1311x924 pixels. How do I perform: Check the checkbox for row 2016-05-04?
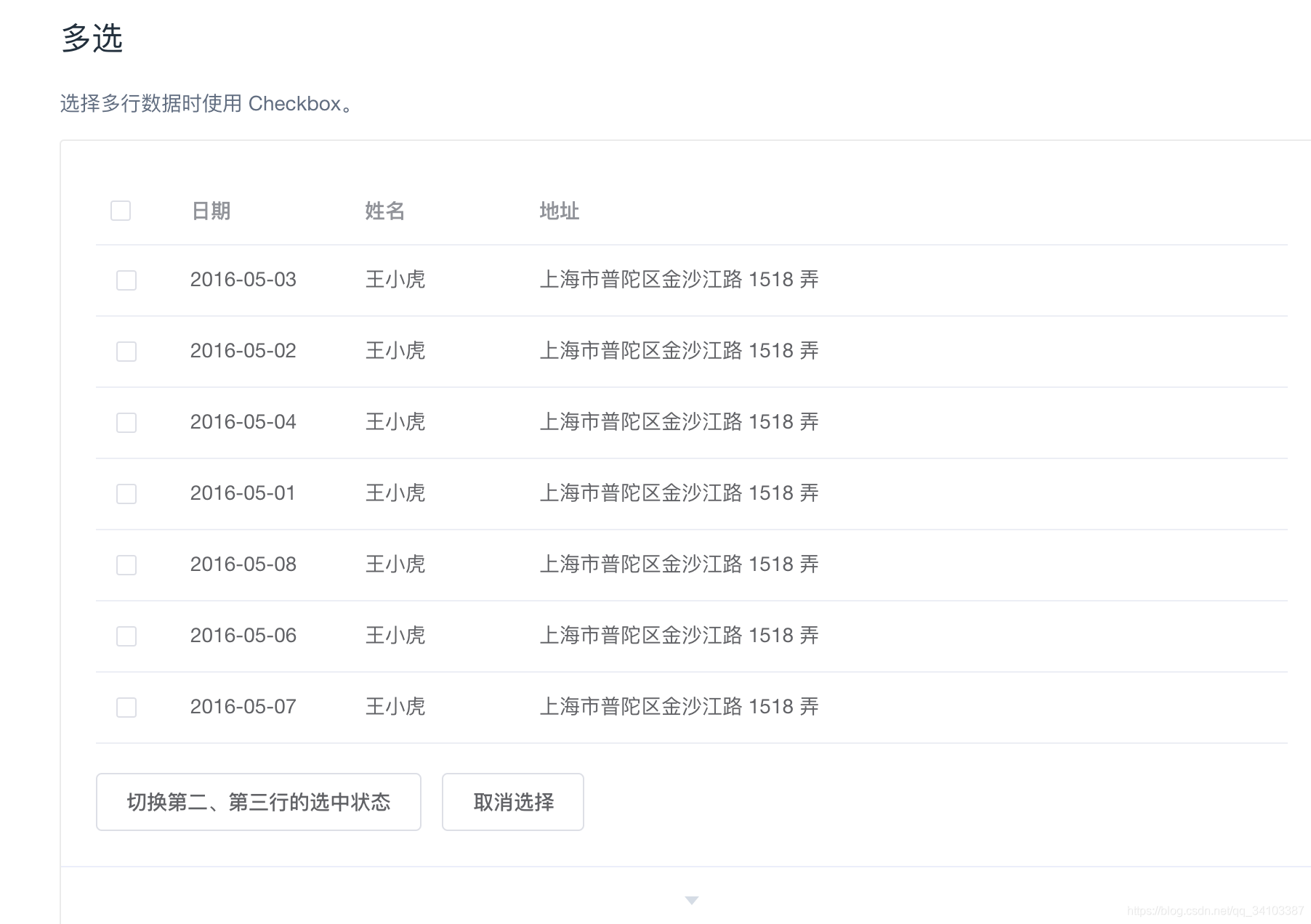coord(126,423)
